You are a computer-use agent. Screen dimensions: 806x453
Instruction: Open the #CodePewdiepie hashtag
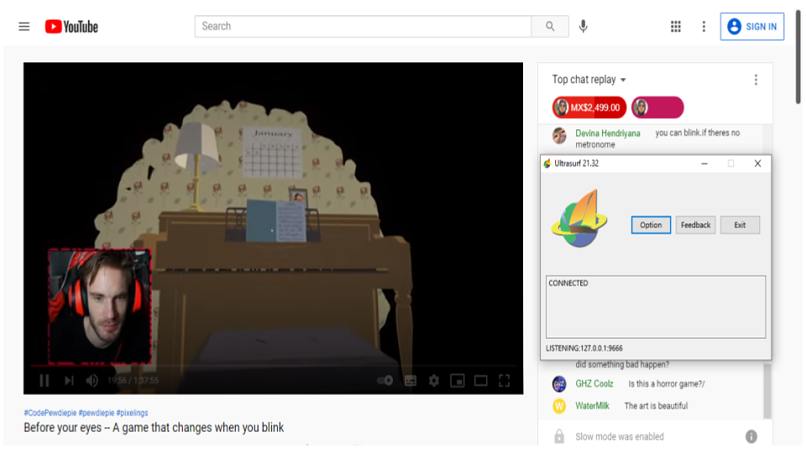click(50, 413)
